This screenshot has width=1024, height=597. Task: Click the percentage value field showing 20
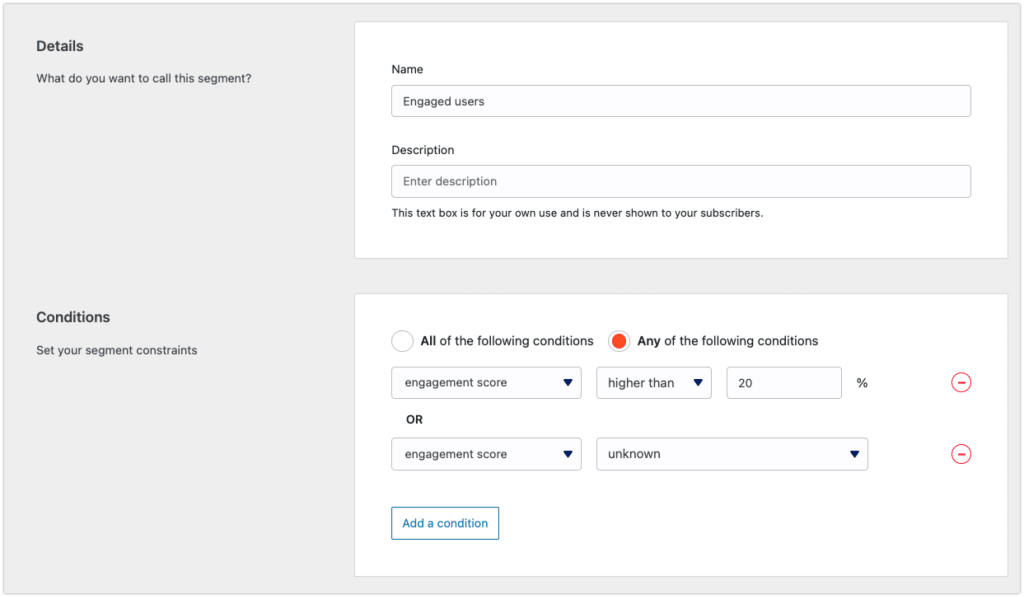tap(784, 383)
